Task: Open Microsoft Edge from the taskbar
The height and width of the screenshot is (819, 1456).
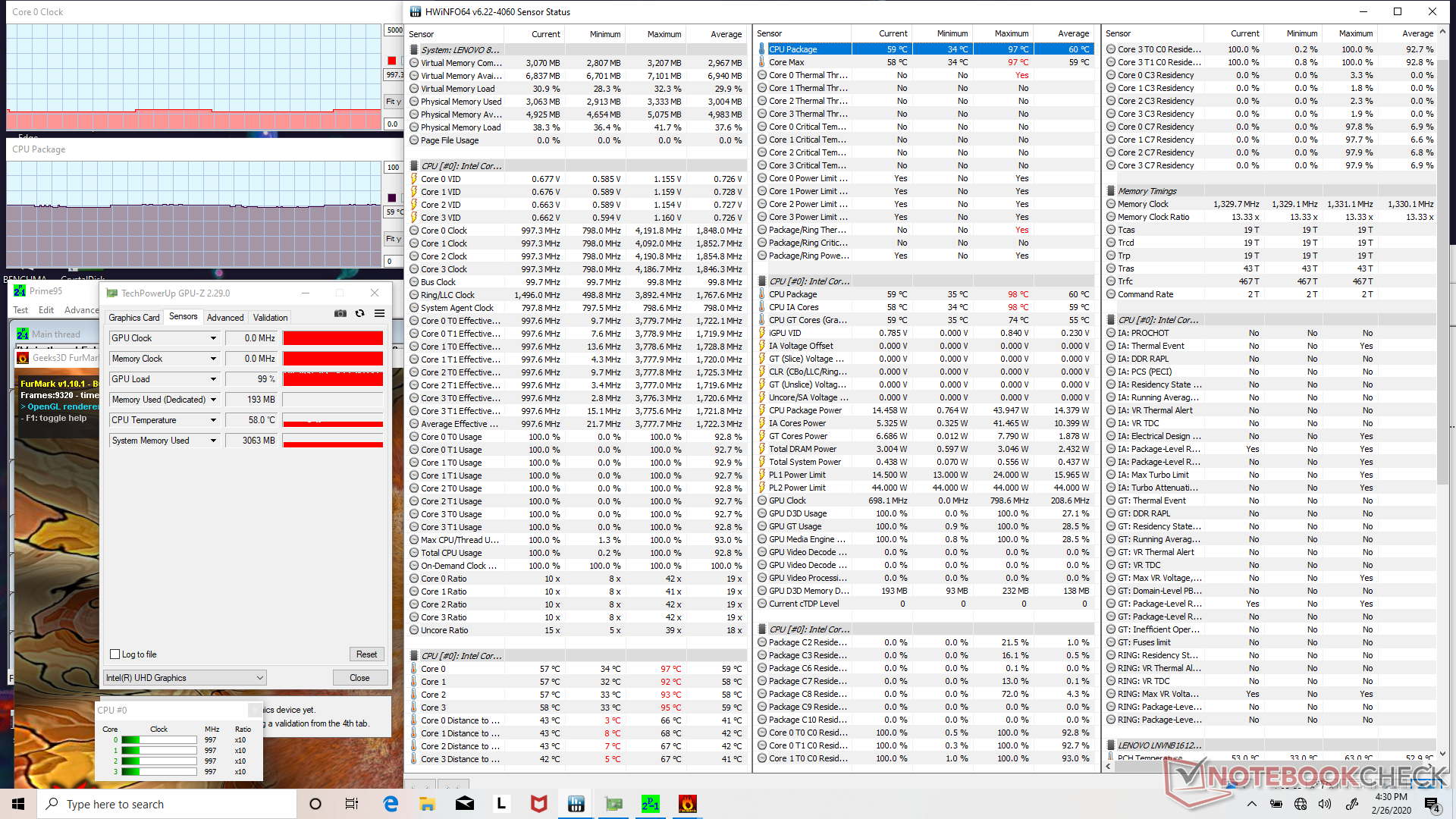Action: (x=391, y=804)
